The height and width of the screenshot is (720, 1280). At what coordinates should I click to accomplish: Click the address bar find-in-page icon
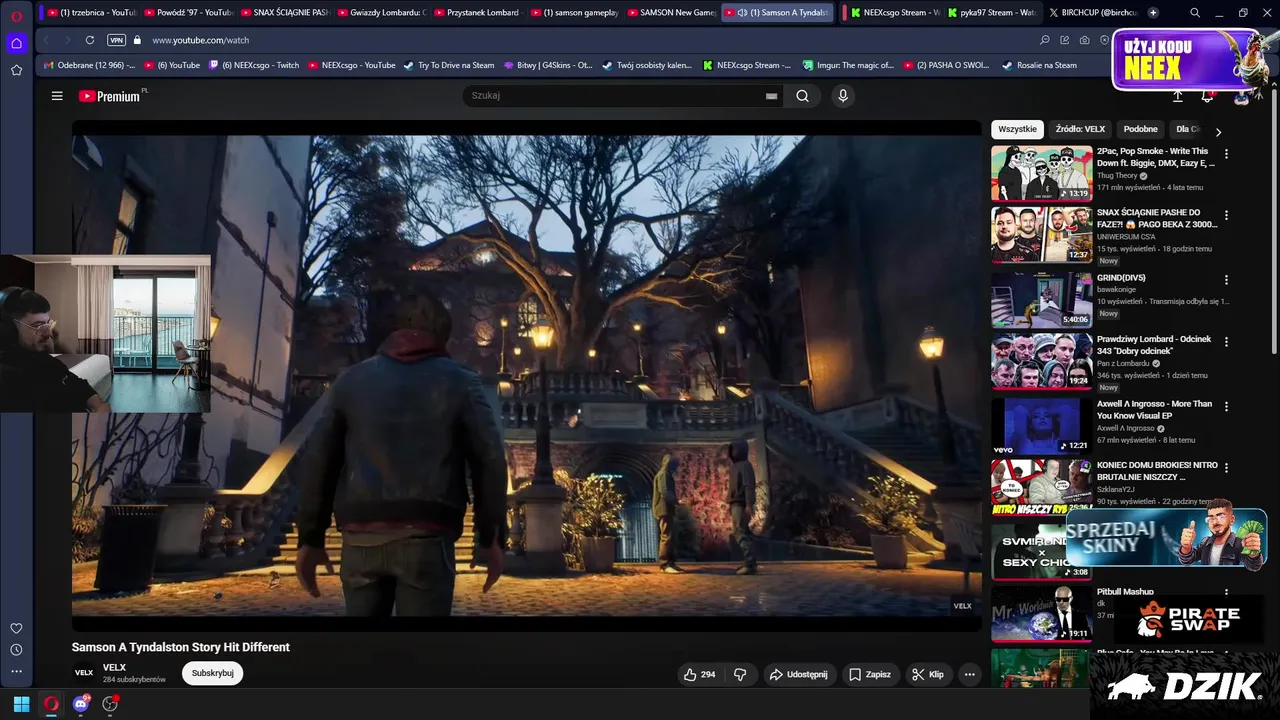[x=1045, y=40]
